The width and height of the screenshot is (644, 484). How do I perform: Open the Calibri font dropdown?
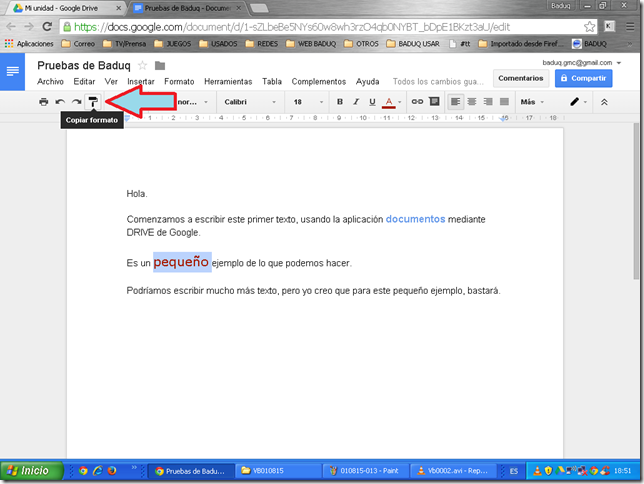pos(250,101)
